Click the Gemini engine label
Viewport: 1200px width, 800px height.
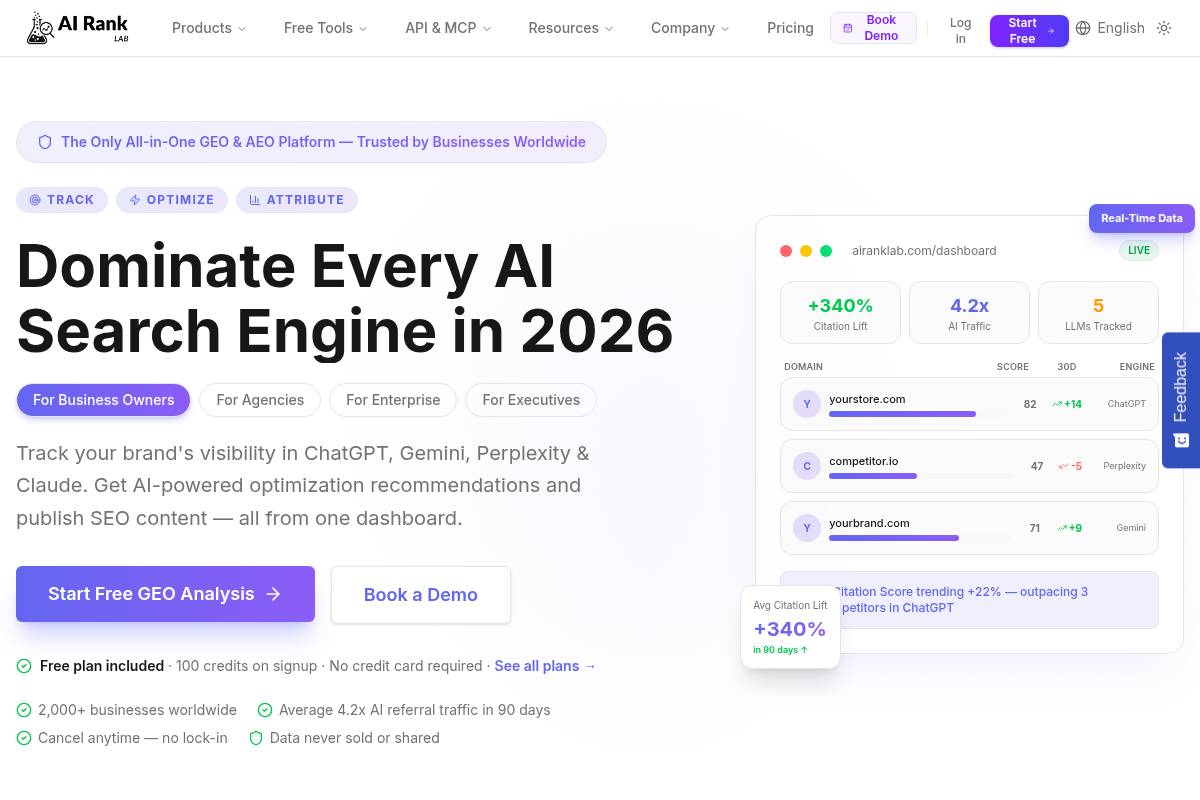[1131, 528]
